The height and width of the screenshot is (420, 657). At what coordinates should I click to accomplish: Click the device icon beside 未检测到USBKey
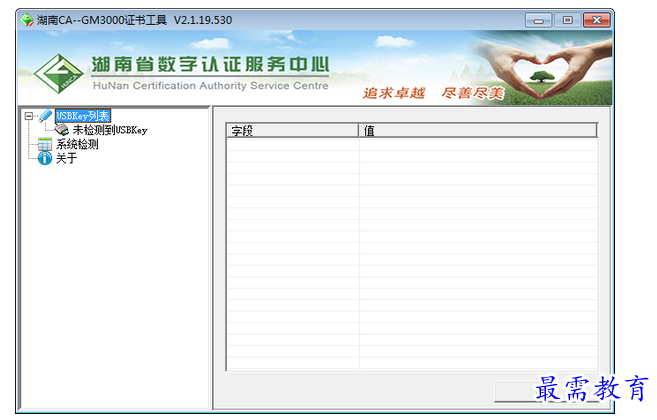tap(62, 130)
